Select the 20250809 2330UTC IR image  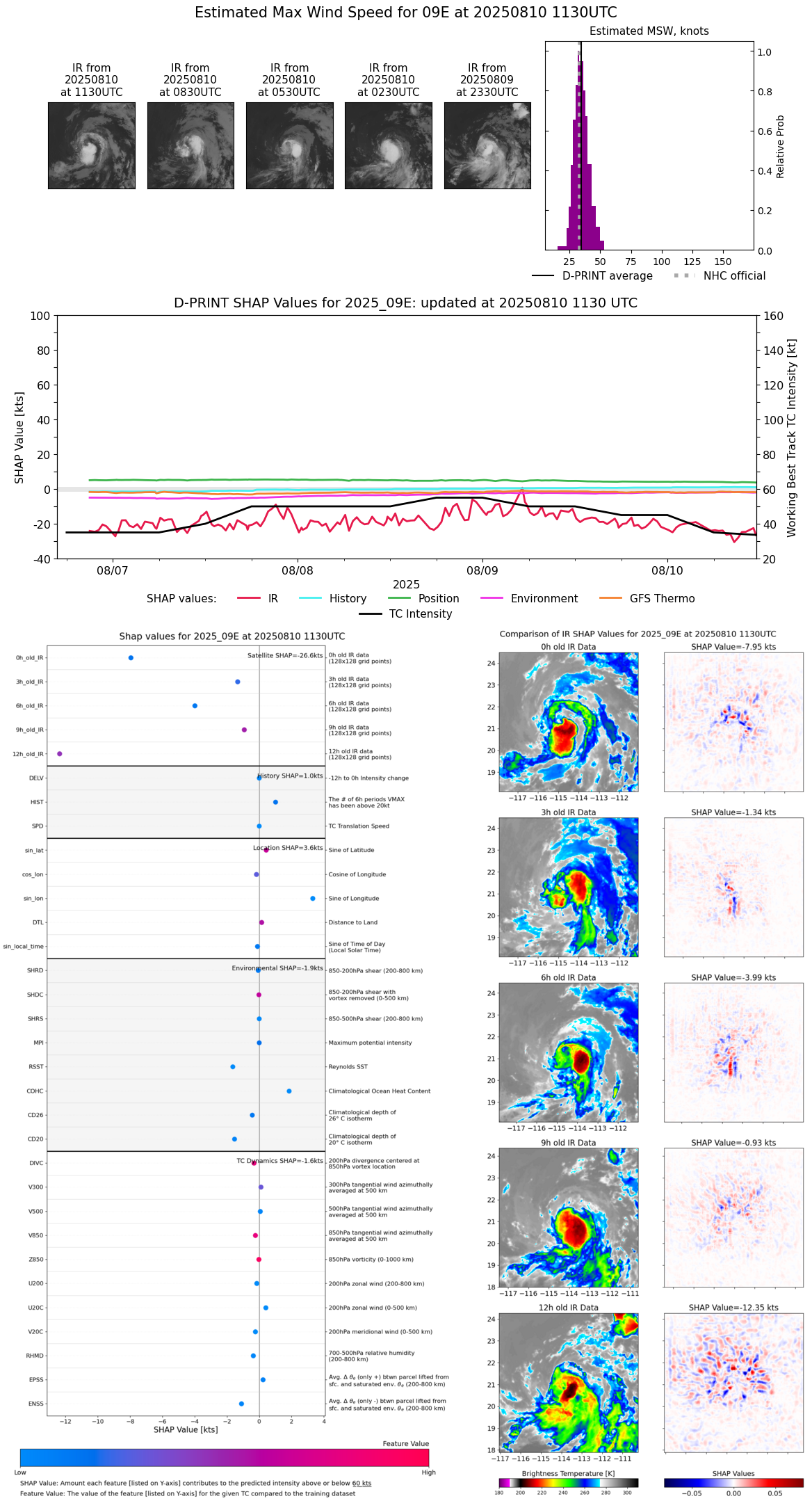pos(487,145)
